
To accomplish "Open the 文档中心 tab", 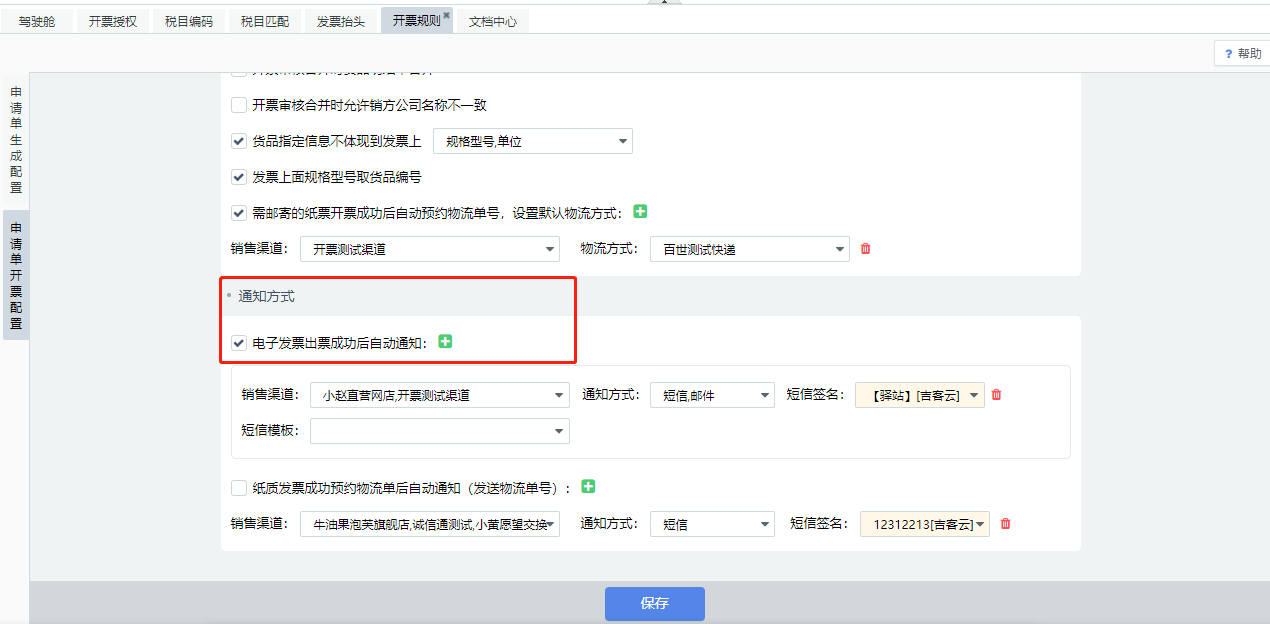I will (492, 21).
